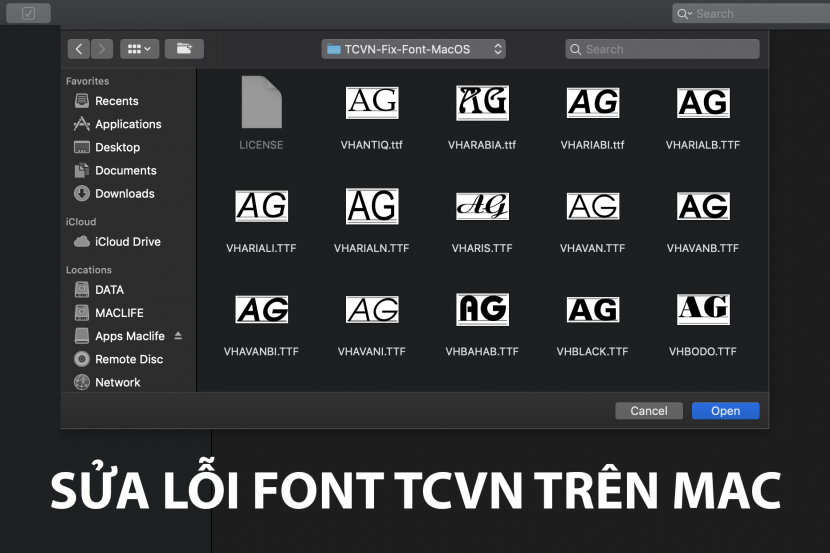Eject the Apps Maclife volume
The image size is (830, 553).
coord(178,336)
